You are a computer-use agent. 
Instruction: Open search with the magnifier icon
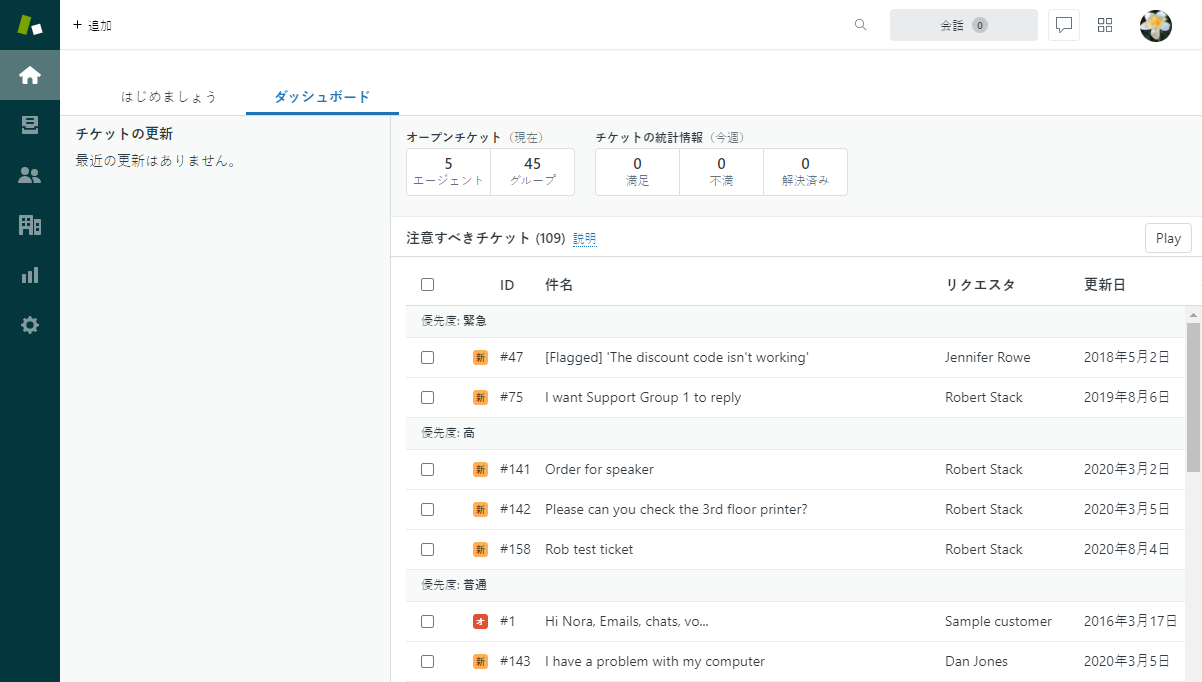[860, 25]
